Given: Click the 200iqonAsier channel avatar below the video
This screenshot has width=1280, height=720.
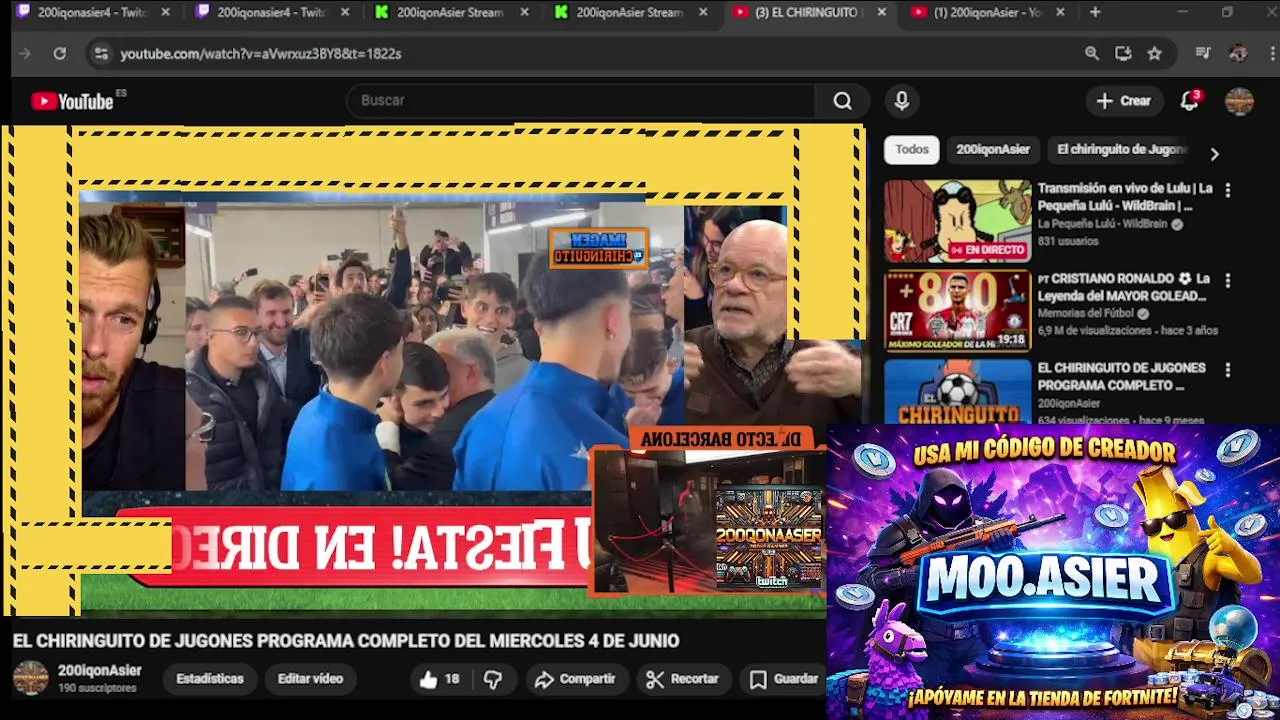Looking at the screenshot, I should coord(30,678).
